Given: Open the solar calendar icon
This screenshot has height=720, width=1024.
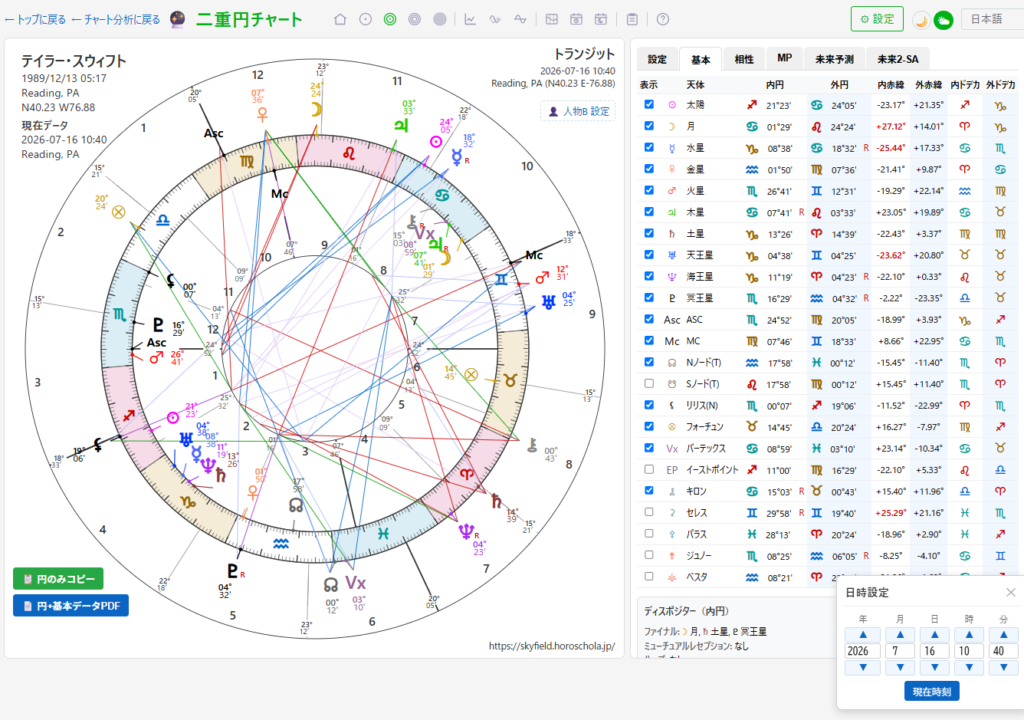Looking at the screenshot, I should pos(576,20).
